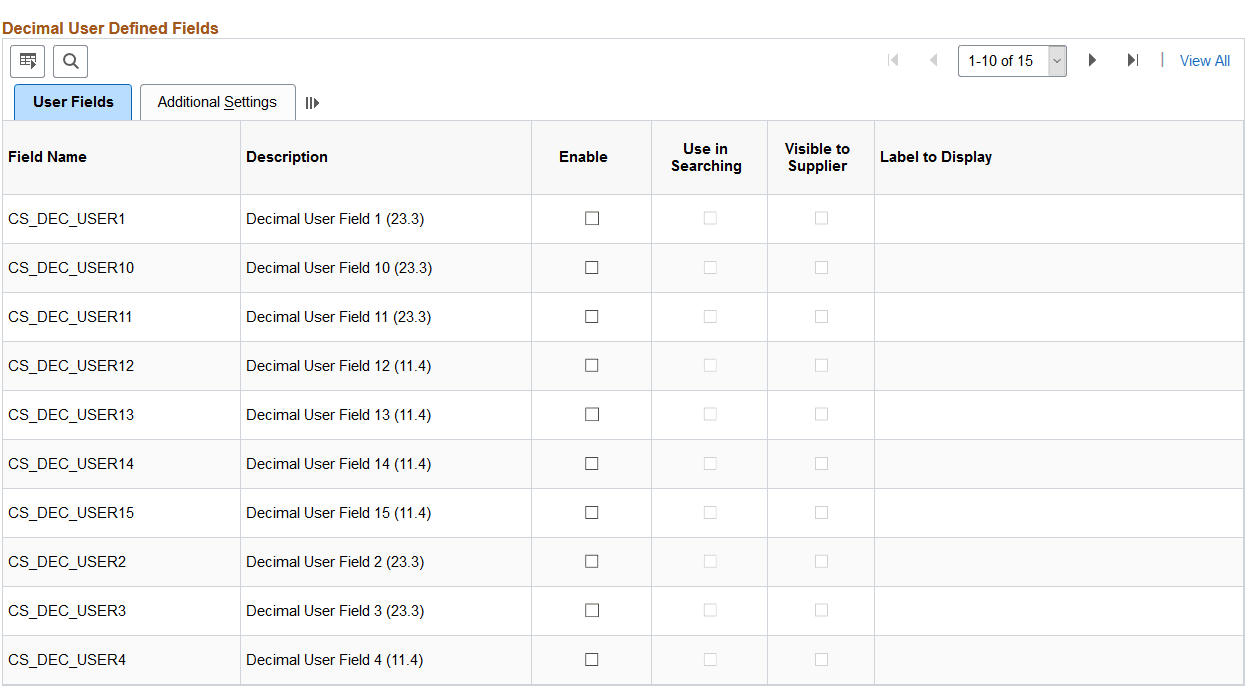Open the Personalize grid icon
Image resolution: width=1259 pixels, height=695 pixels.
pyautogui.click(x=27, y=61)
